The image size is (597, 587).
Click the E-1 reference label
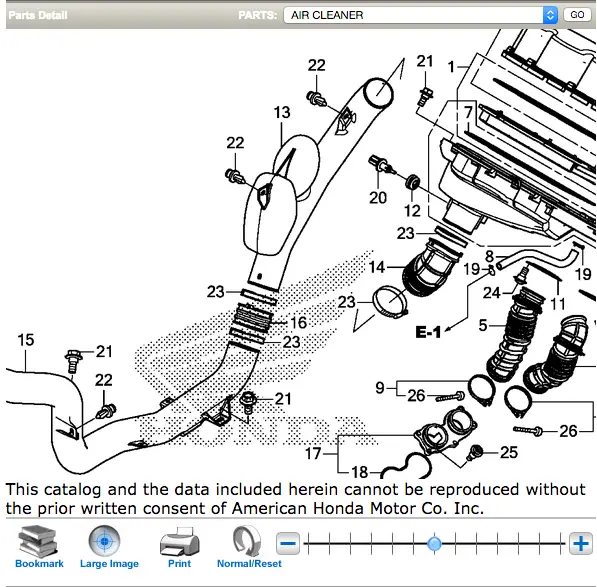tap(428, 332)
